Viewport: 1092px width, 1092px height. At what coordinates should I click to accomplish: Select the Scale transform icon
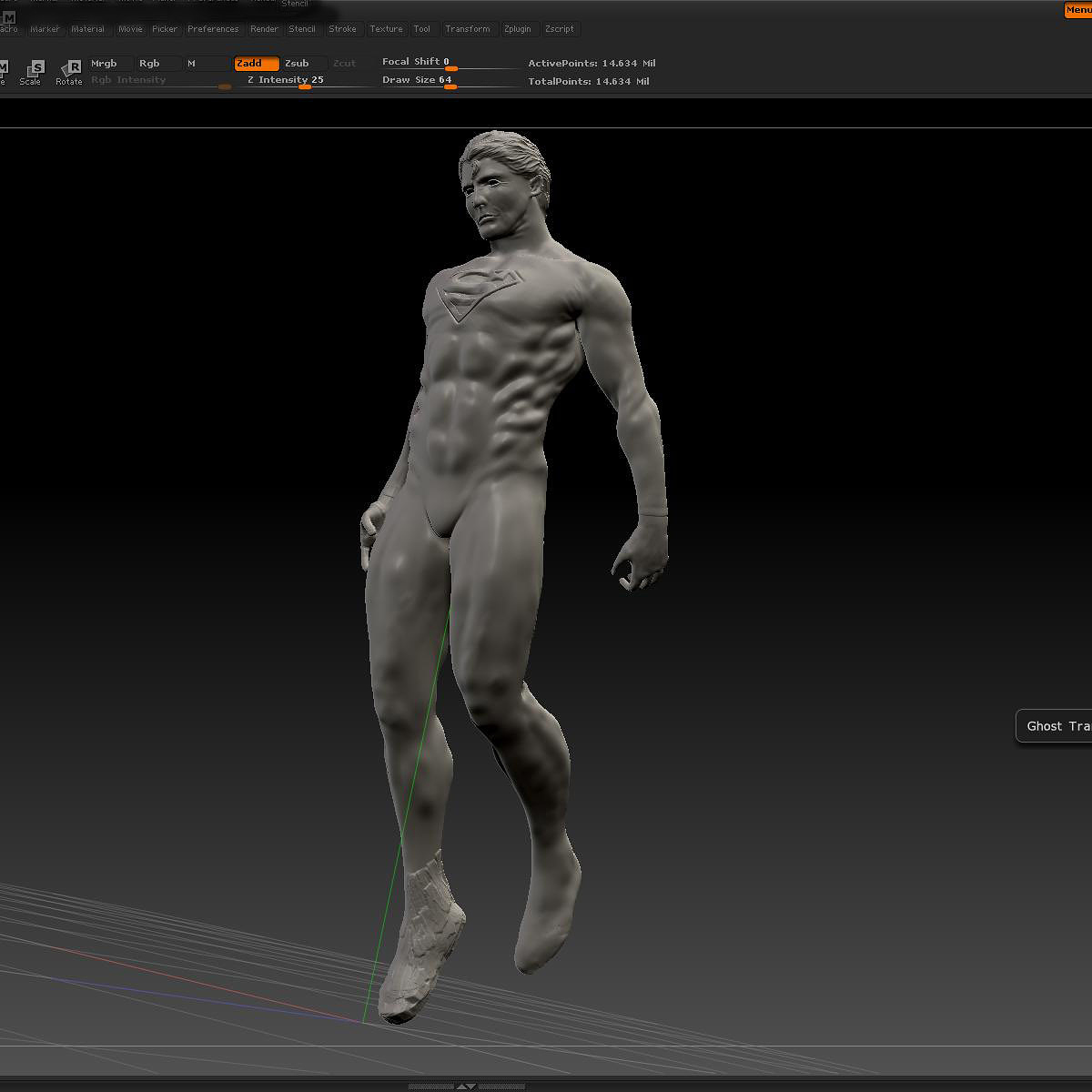[x=32, y=73]
